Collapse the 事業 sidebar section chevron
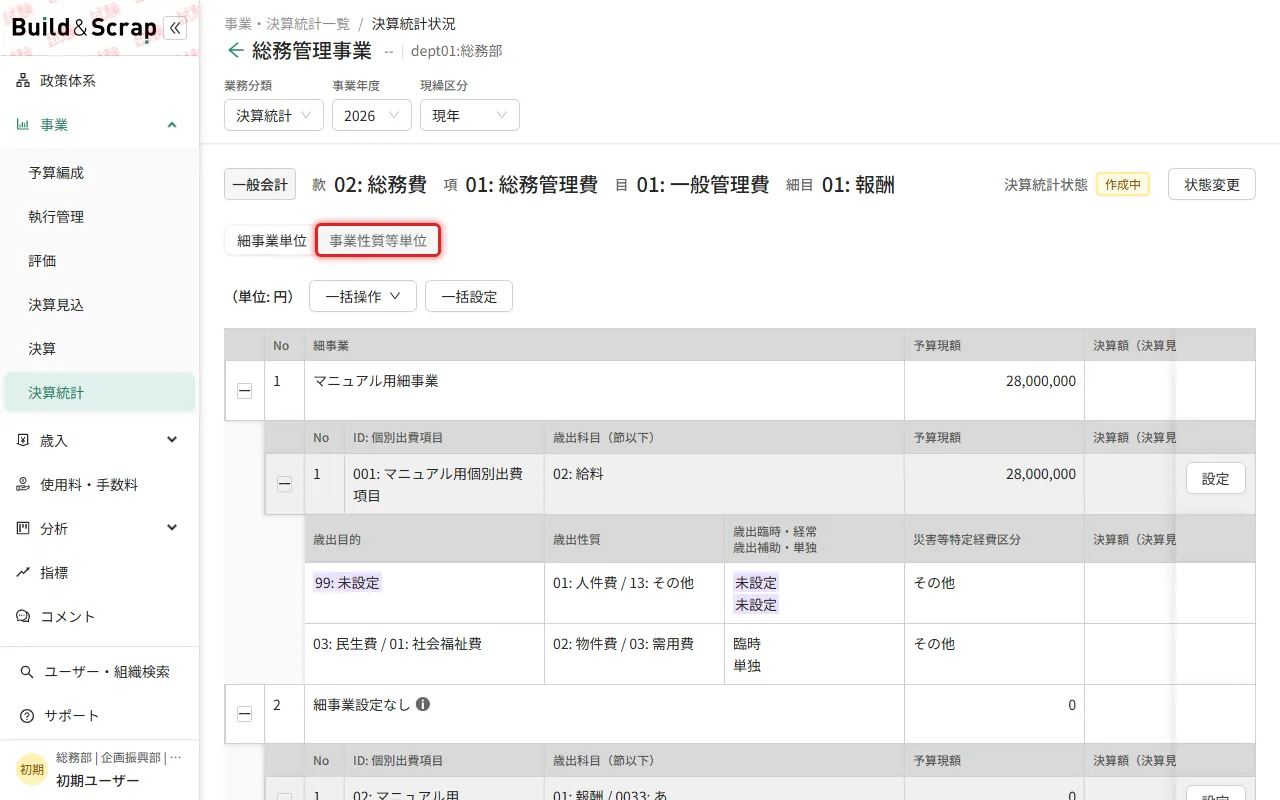 pos(172,125)
